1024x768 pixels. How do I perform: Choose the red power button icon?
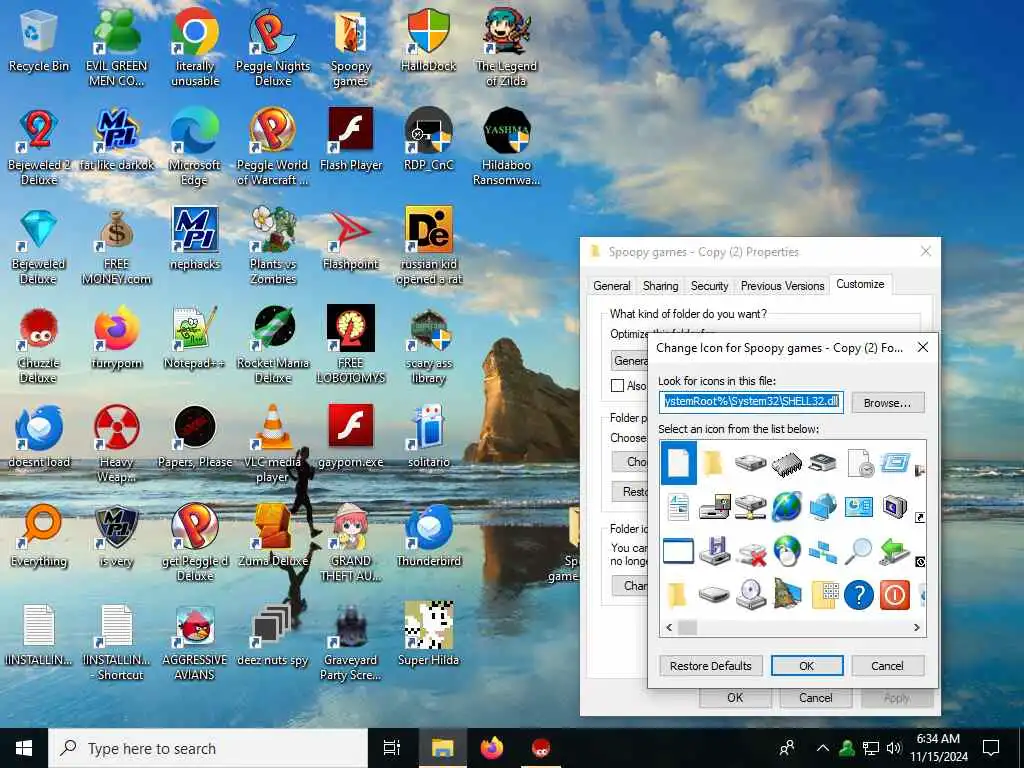click(895, 595)
